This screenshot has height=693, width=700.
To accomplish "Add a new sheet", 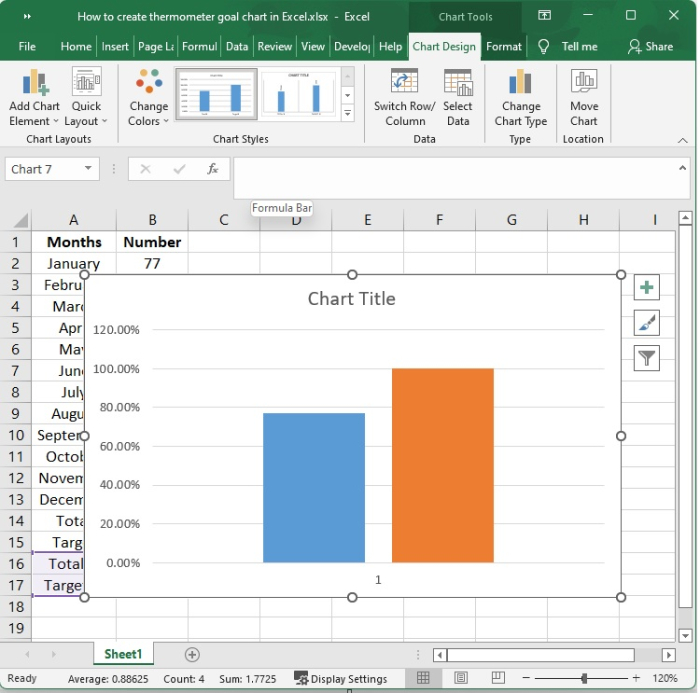I will [192, 654].
